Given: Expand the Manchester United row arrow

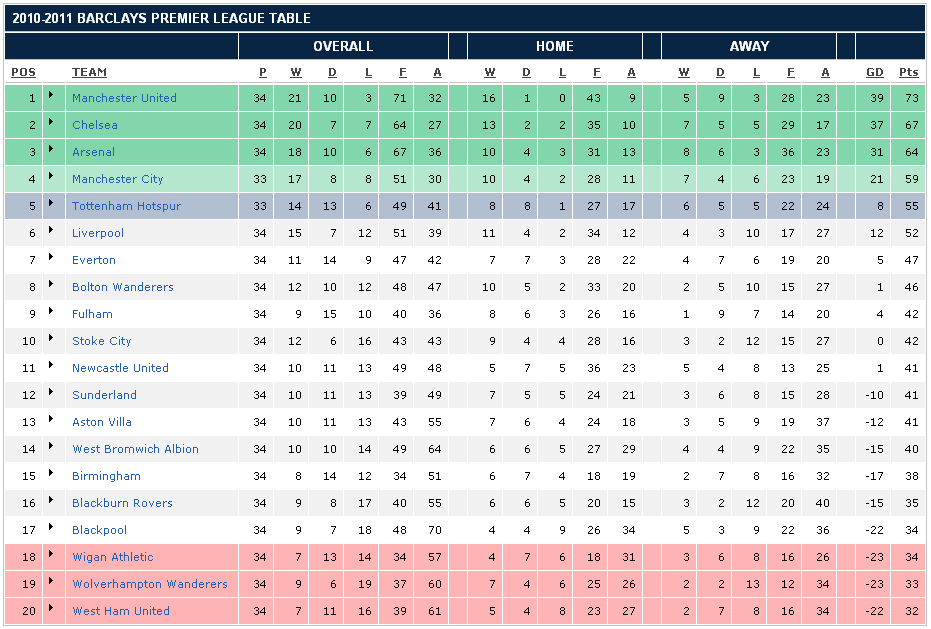Looking at the screenshot, I should point(50,96).
